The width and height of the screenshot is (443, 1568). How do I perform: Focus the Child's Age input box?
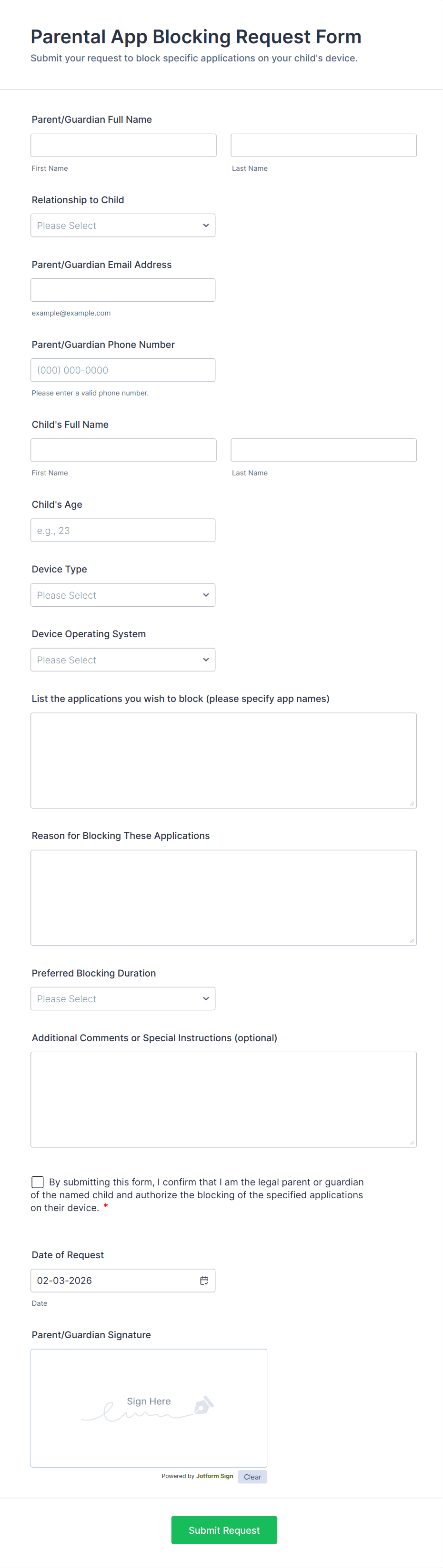tap(122, 530)
